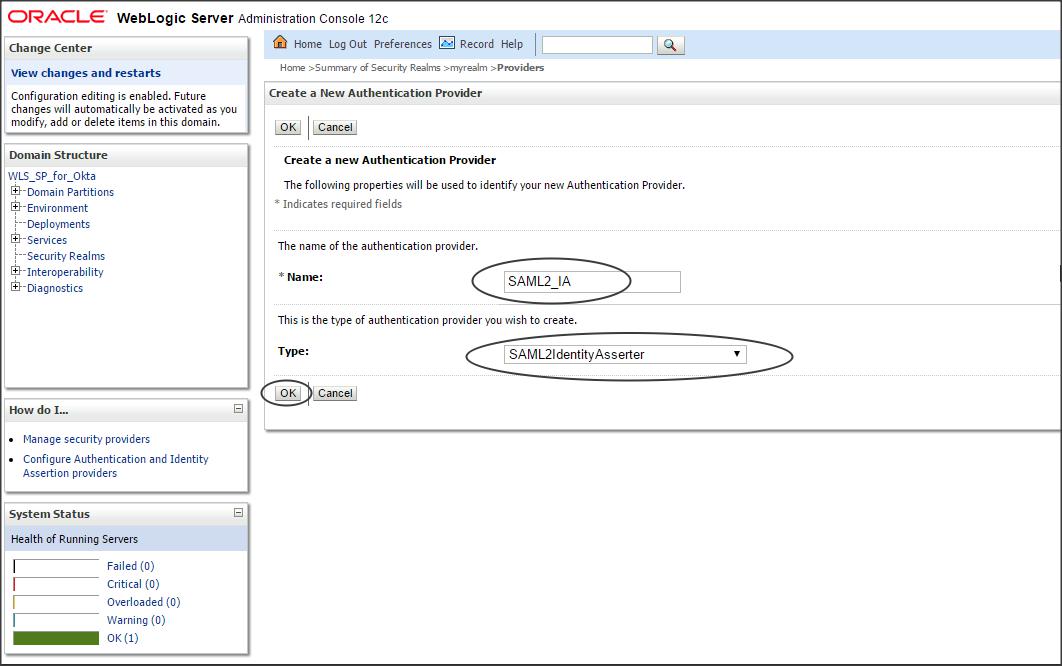Click Record in the toolbar
Image resolution: width=1062 pixels, height=666 pixels.
coord(477,44)
